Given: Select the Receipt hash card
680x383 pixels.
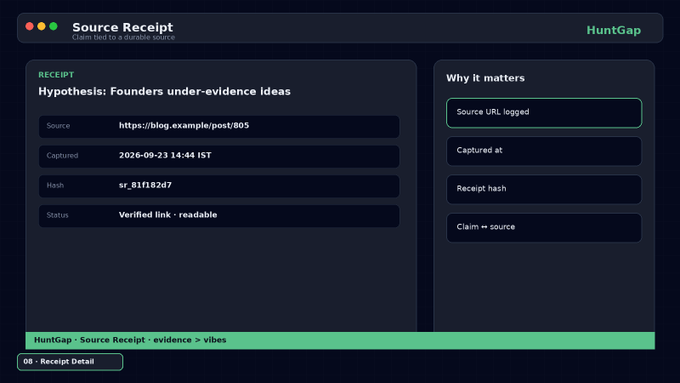Looking at the screenshot, I should pyautogui.click(x=544, y=189).
